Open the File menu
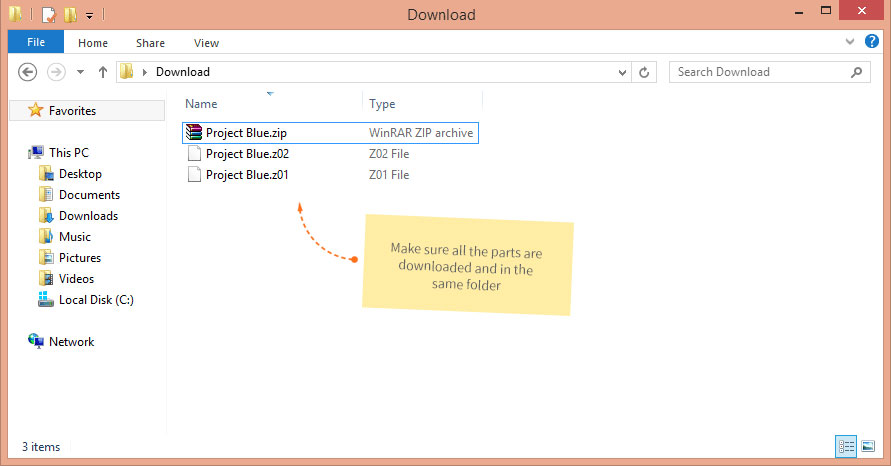891x466 pixels. [x=36, y=43]
